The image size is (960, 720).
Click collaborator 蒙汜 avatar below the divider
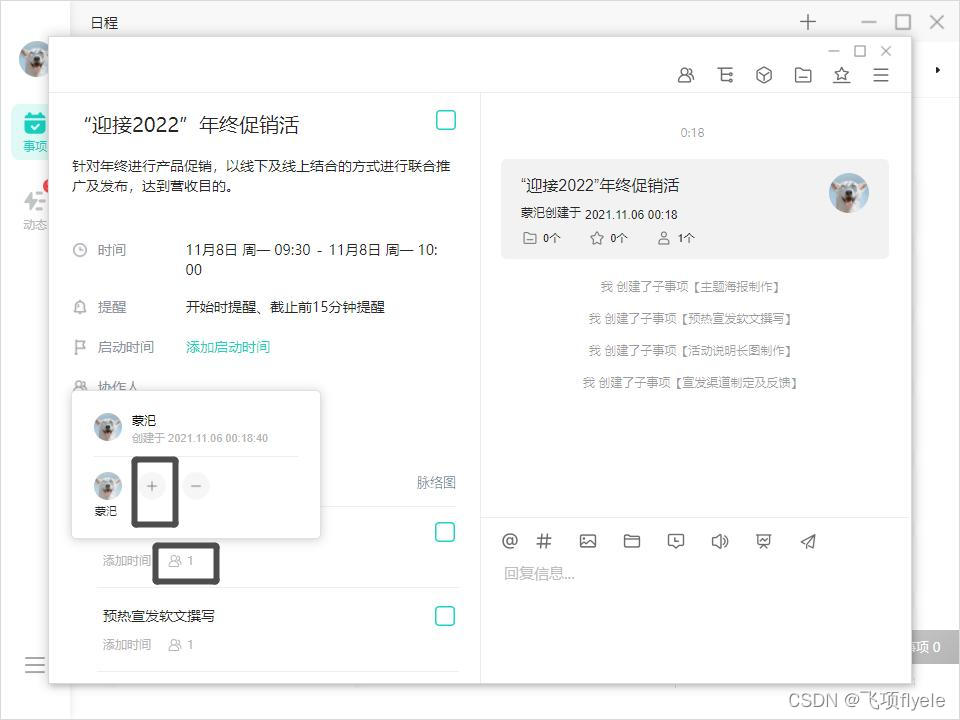[108, 486]
